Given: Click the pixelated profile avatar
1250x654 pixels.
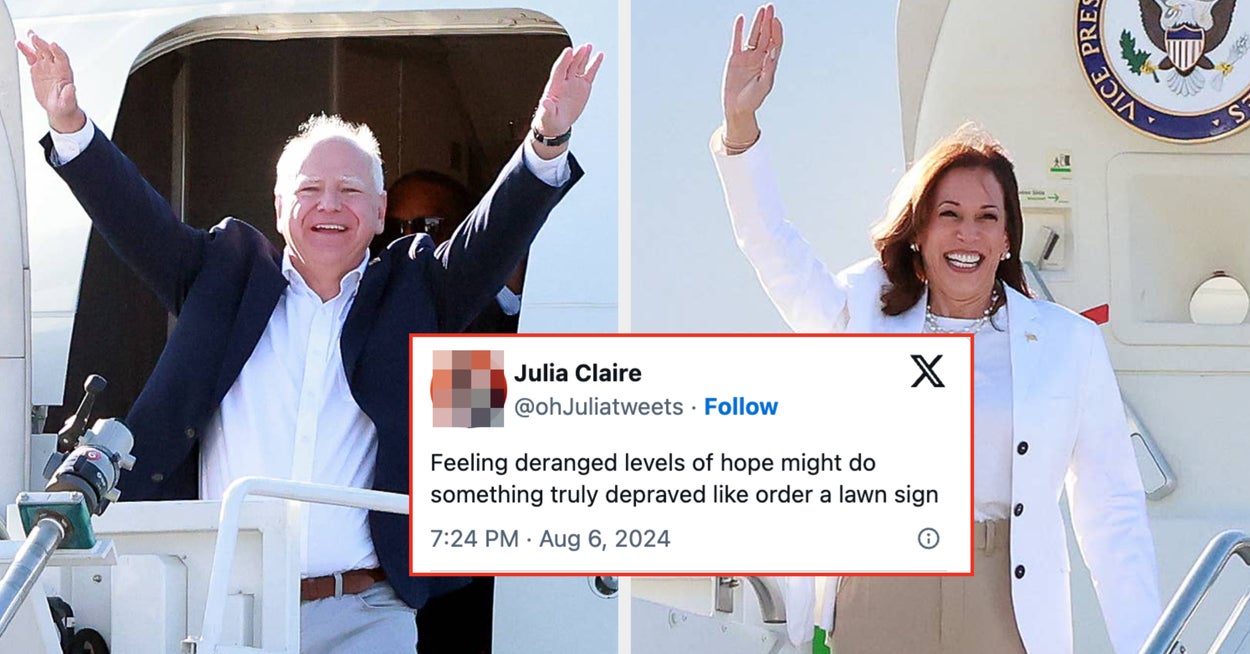Looking at the screenshot, I should click(x=468, y=389).
